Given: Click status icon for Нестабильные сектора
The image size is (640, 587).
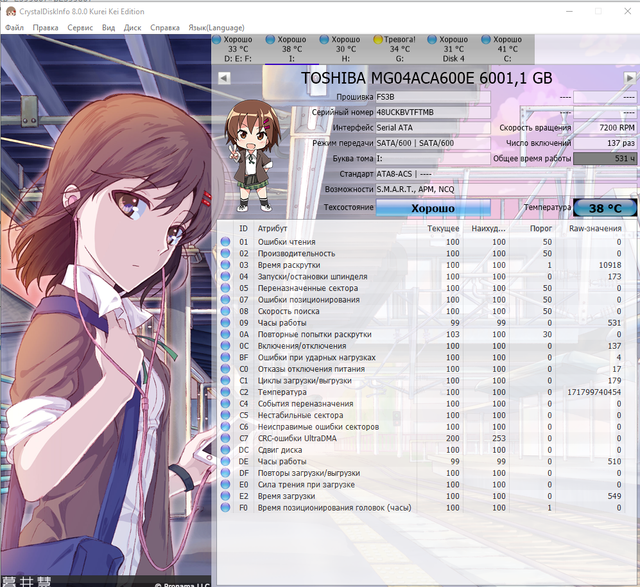Looking at the screenshot, I should tap(225, 415).
